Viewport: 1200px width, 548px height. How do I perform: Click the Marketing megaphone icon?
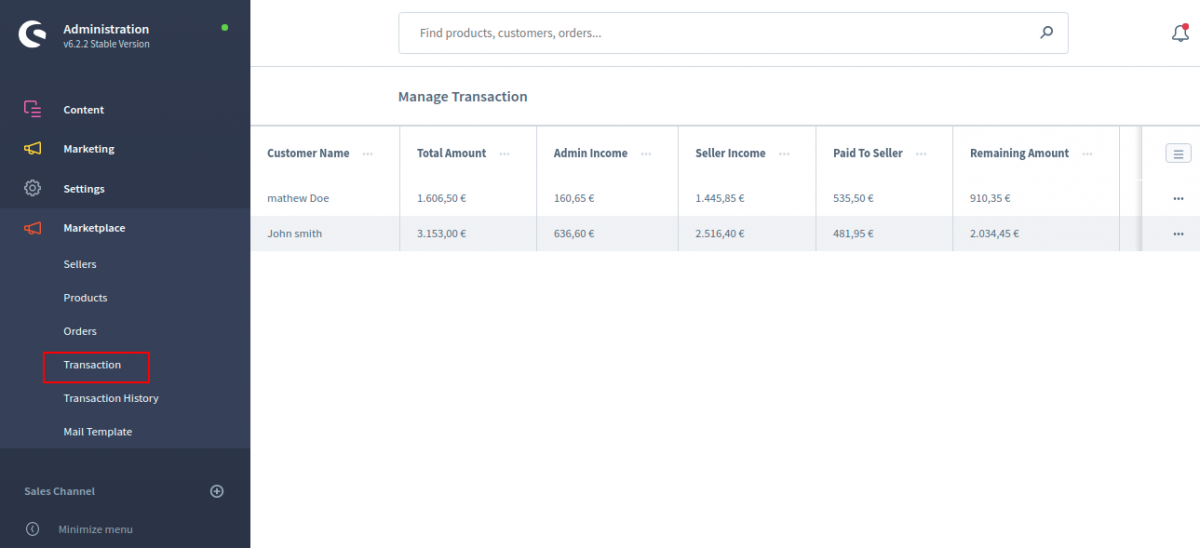click(x=32, y=148)
